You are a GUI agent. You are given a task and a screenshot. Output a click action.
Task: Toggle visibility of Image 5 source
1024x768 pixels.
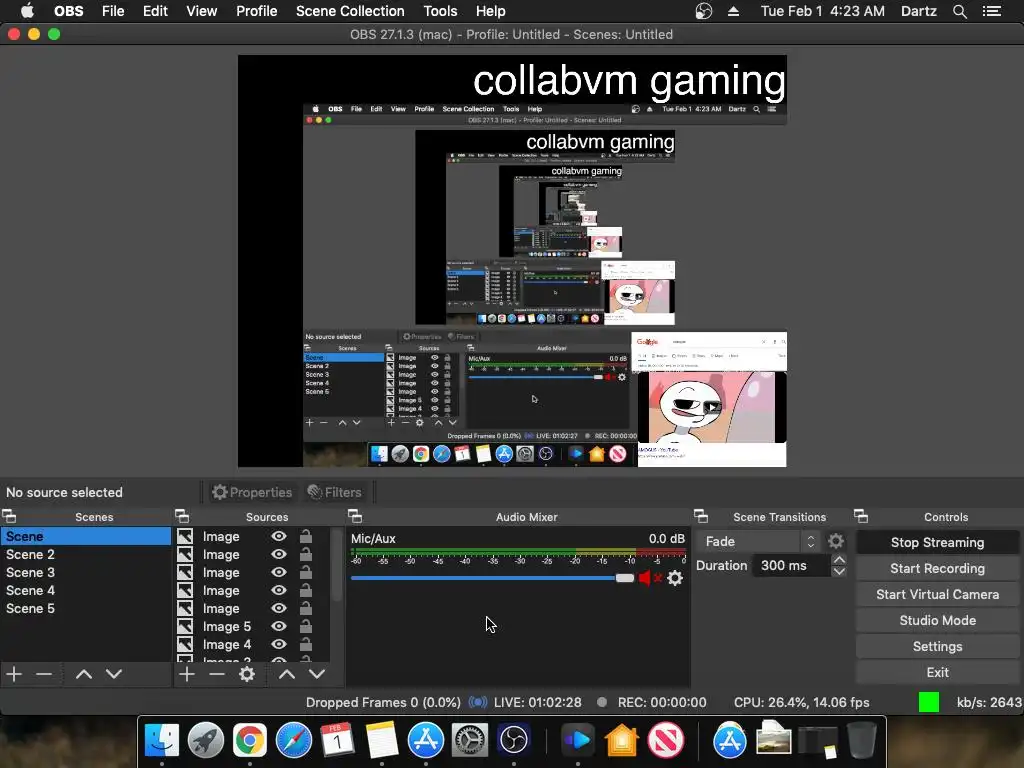point(279,626)
